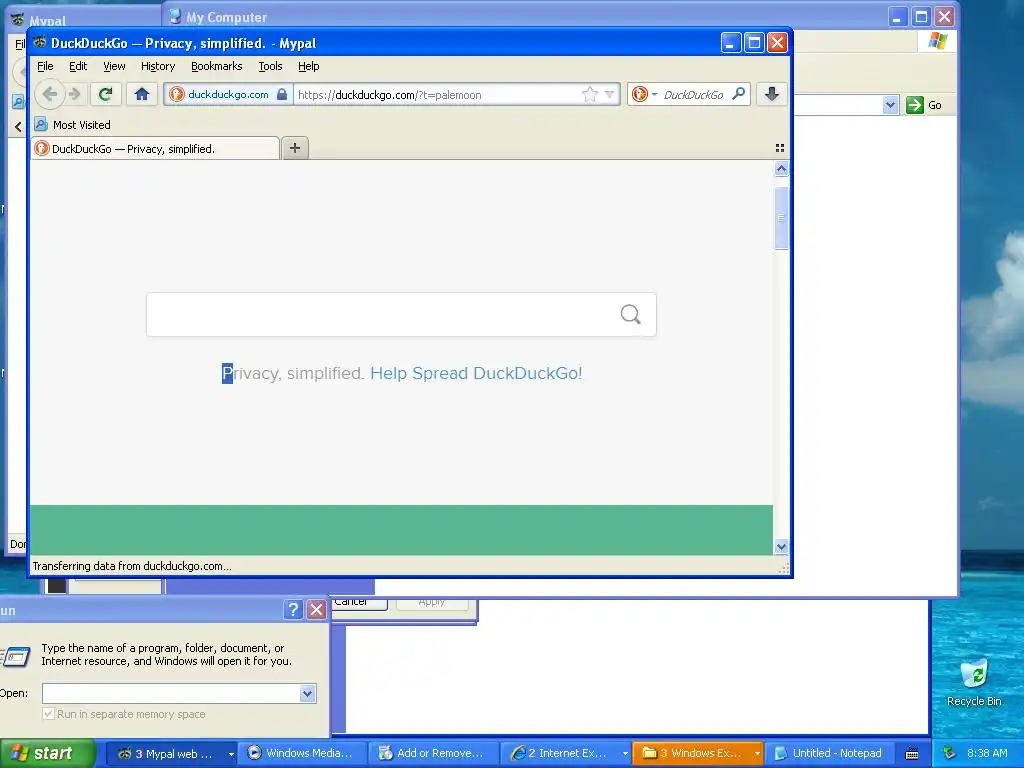Switch to Add or Remove Programs taskbar button
The width and height of the screenshot is (1024, 768).
click(433, 754)
